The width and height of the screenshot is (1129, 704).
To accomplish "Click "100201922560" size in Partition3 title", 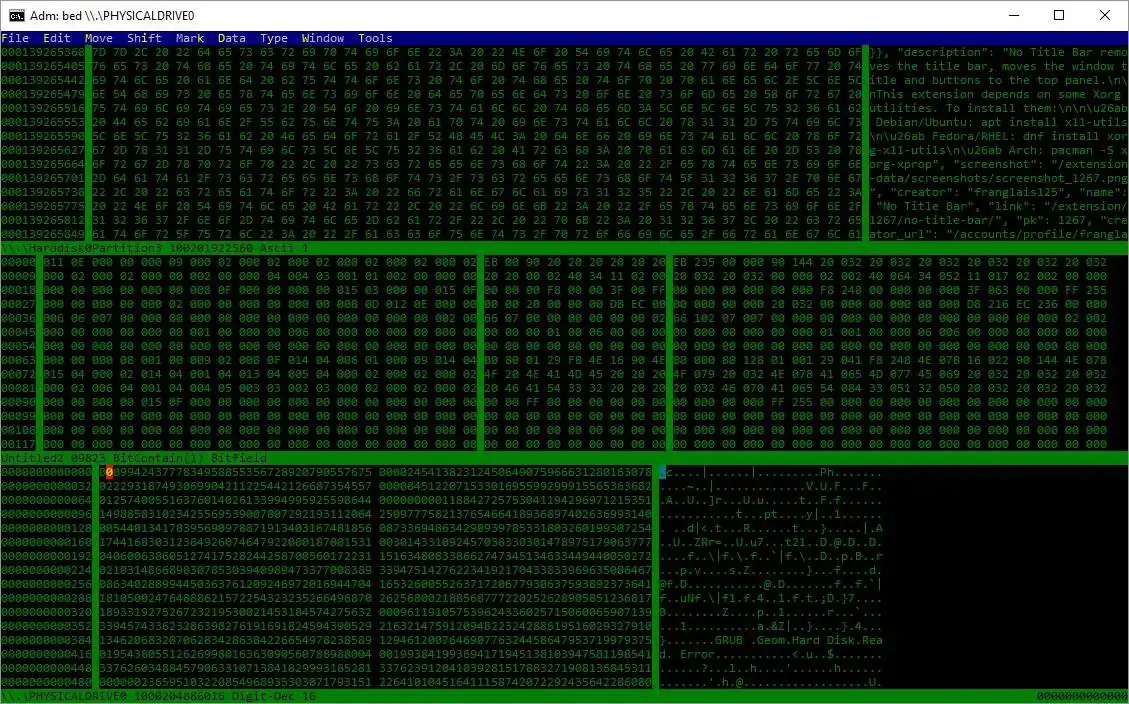I will pyautogui.click(x=211, y=248).
